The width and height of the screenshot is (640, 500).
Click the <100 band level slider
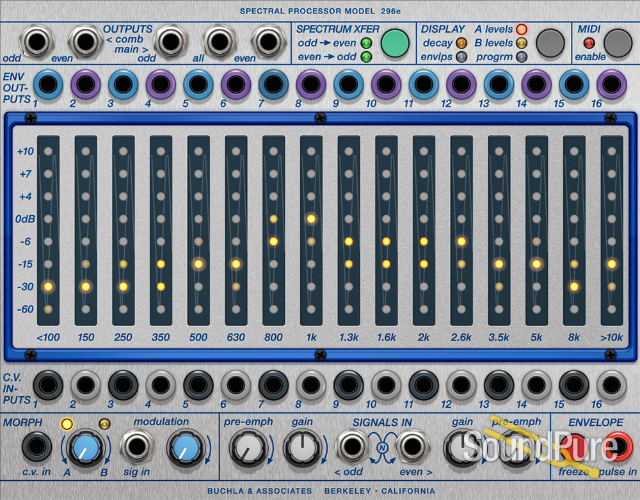pos(48,230)
